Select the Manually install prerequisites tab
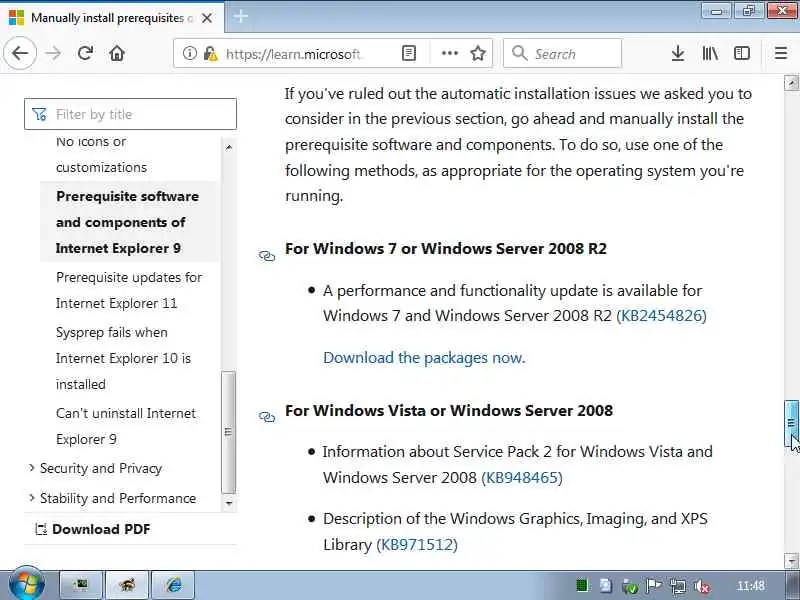This screenshot has height=600, width=800. (112, 18)
